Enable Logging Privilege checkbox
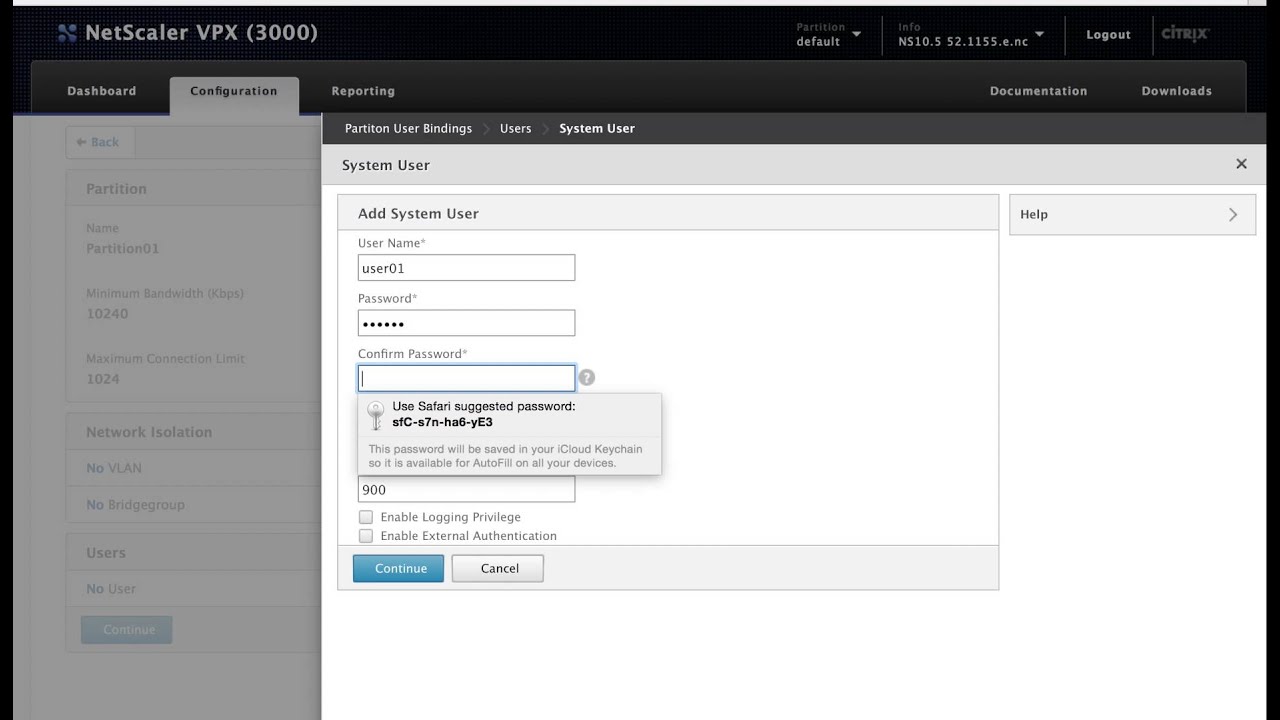This screenshot has width=1280, height=720. (366, 517)
